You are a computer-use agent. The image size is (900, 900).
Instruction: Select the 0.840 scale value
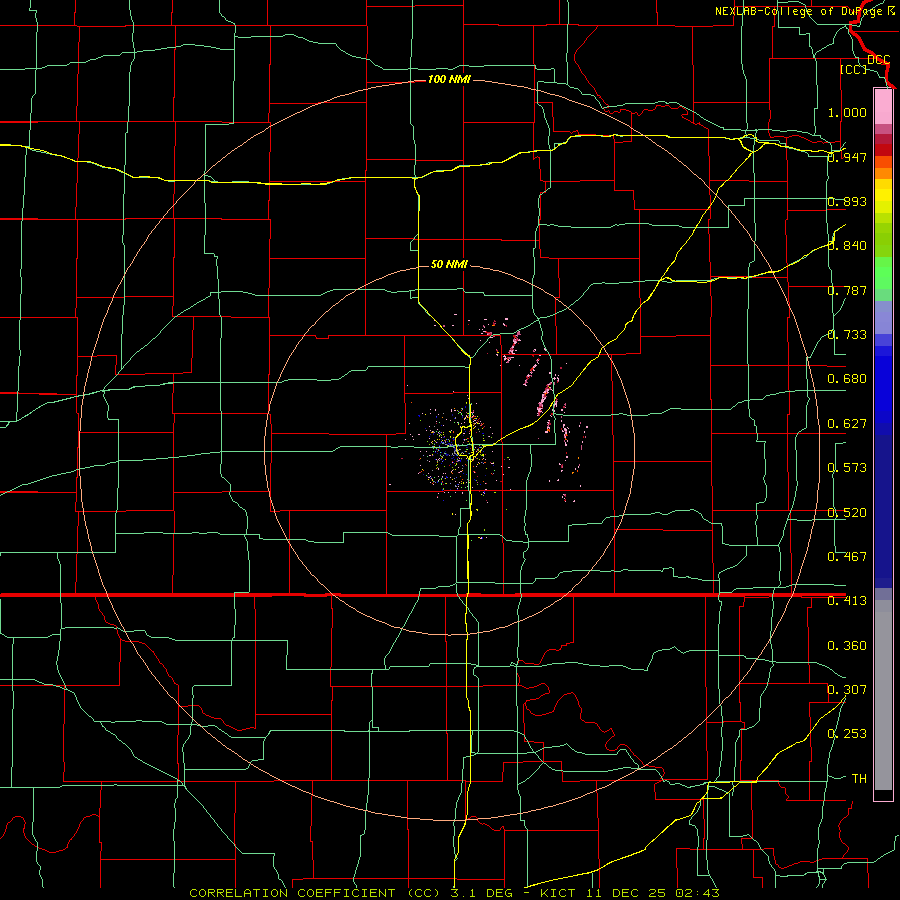[847, 246]
